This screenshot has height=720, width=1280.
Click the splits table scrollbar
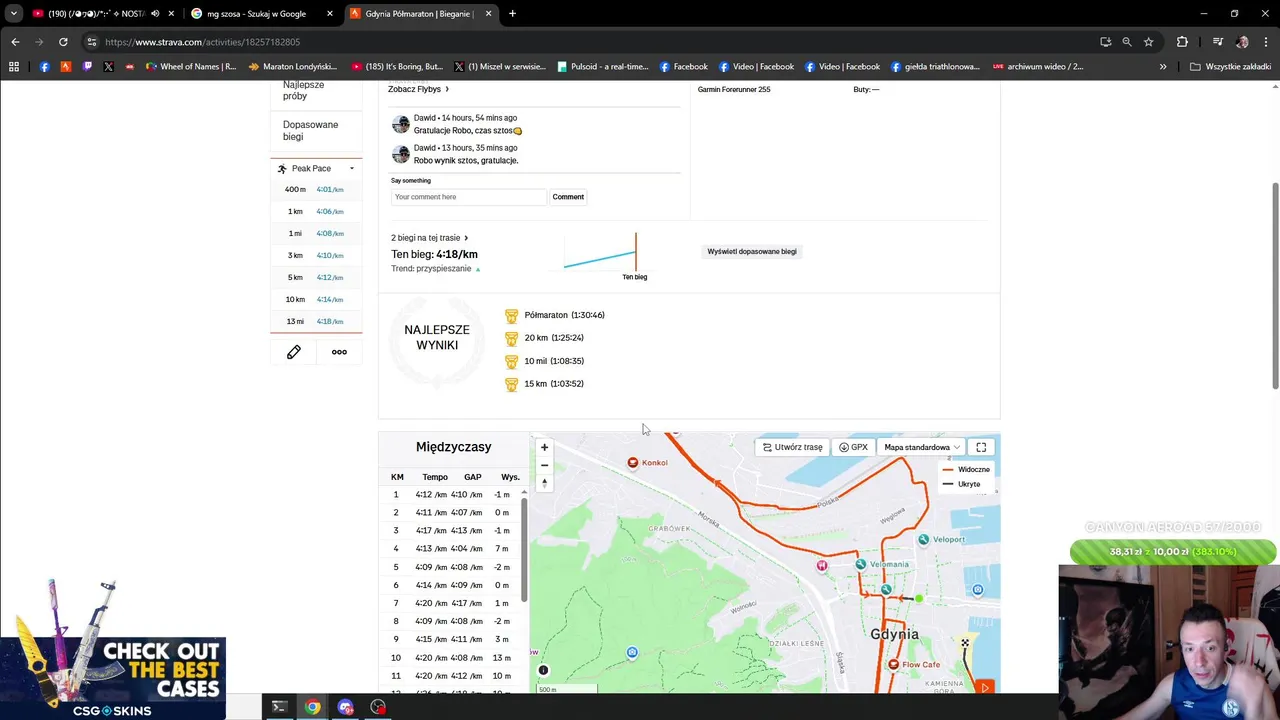[524, 550]
